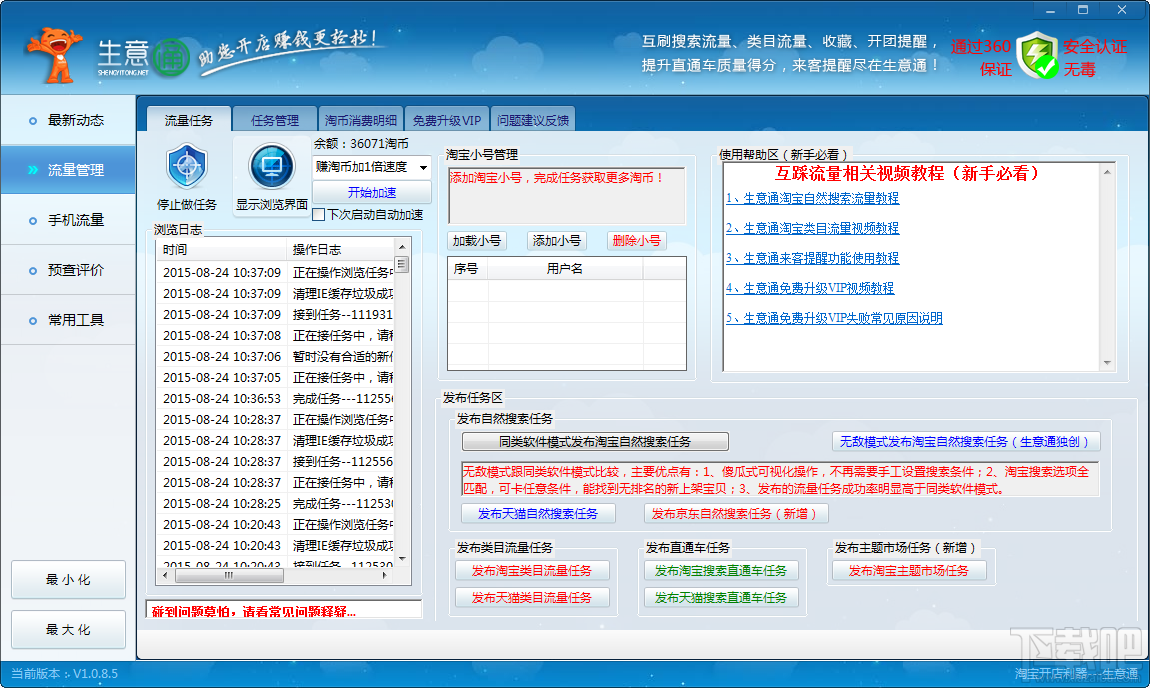Open the 问题建议反馈 tab
This screenshot has width=1150, height=688.
pyautogui.click(x=532, y=120)
